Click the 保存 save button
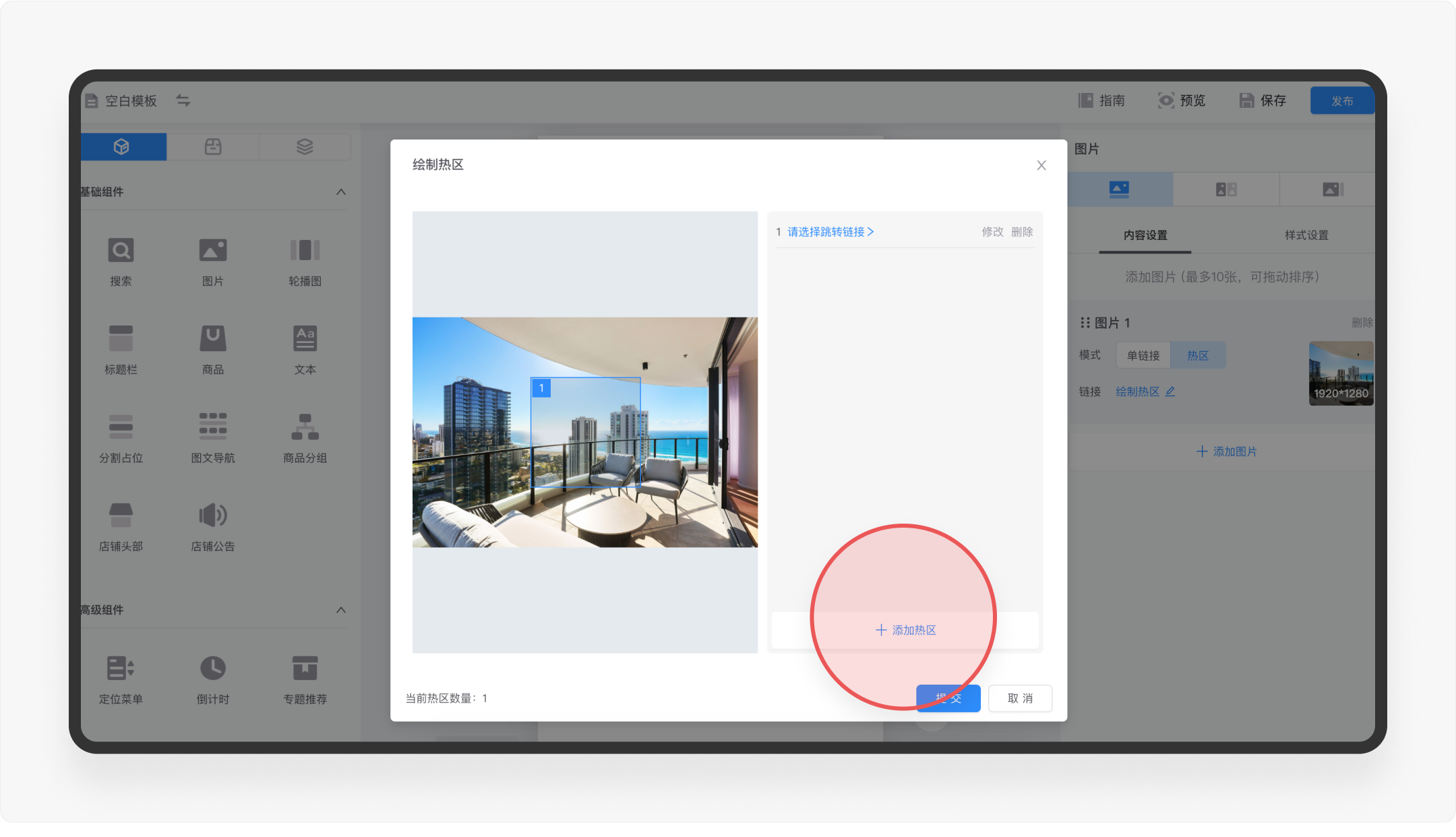This screenshot has width=1456, height=837. 1263,100
